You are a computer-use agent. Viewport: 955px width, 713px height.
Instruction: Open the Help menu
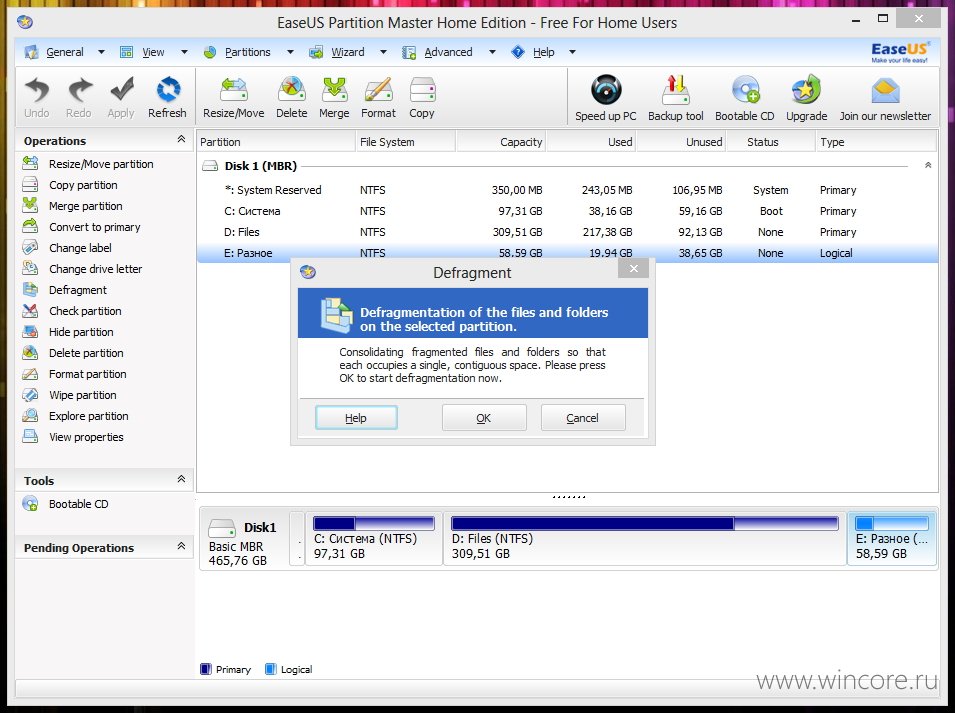[543, 52]
